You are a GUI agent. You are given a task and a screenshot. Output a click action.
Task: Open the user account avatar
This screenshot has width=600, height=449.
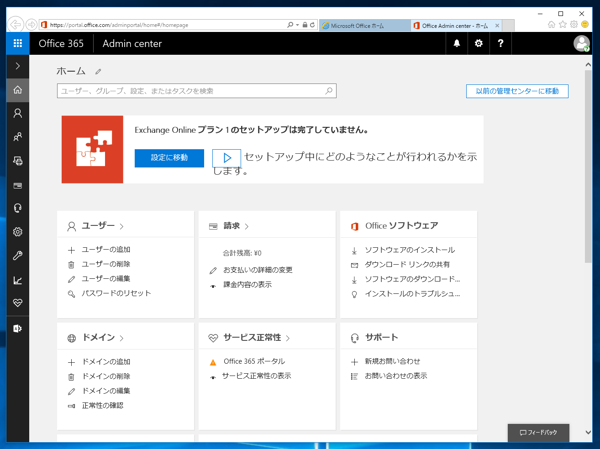pos(581,43)
